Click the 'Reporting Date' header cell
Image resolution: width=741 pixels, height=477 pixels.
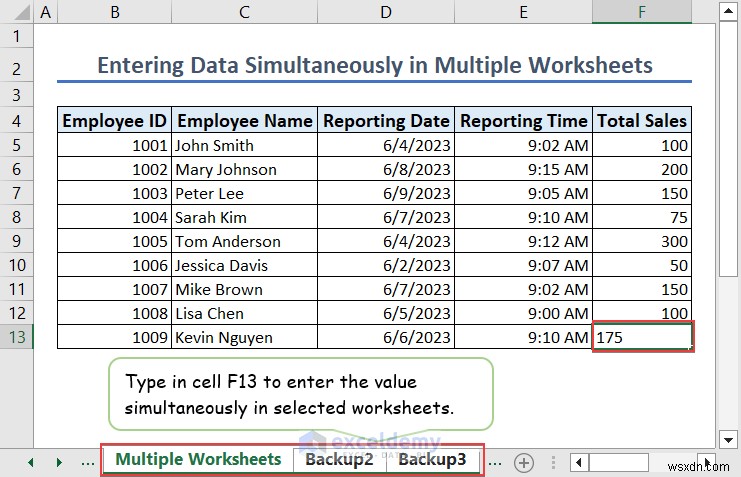pos(386,121)
